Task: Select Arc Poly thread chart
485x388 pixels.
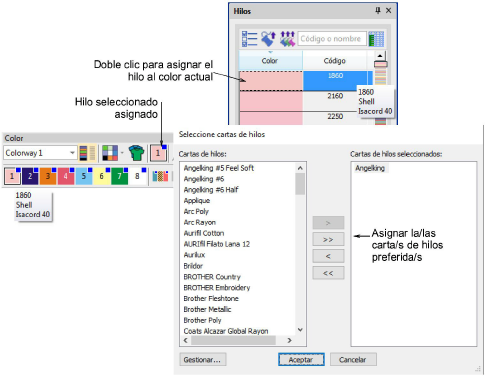Action: pos(196,211)
